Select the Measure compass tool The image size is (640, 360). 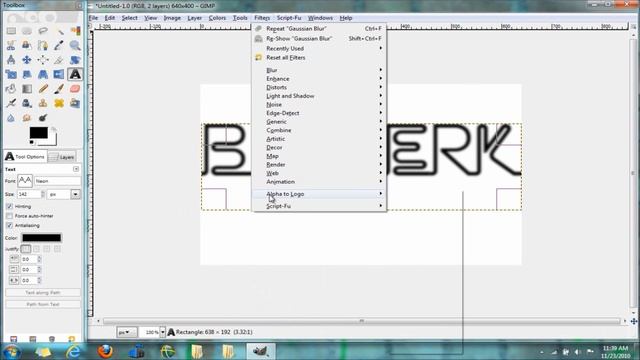(11, 60)
